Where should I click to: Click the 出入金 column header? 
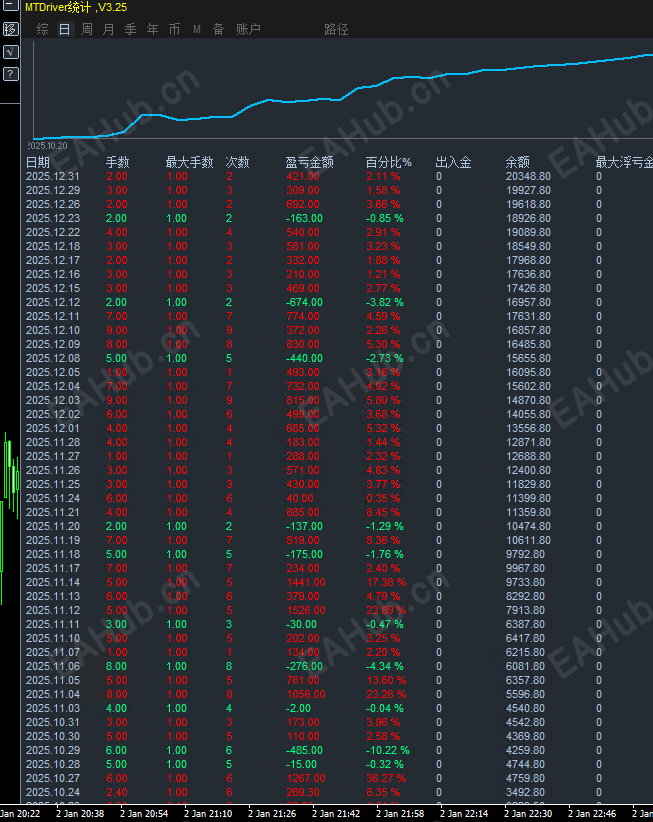(x=453, y=163)
